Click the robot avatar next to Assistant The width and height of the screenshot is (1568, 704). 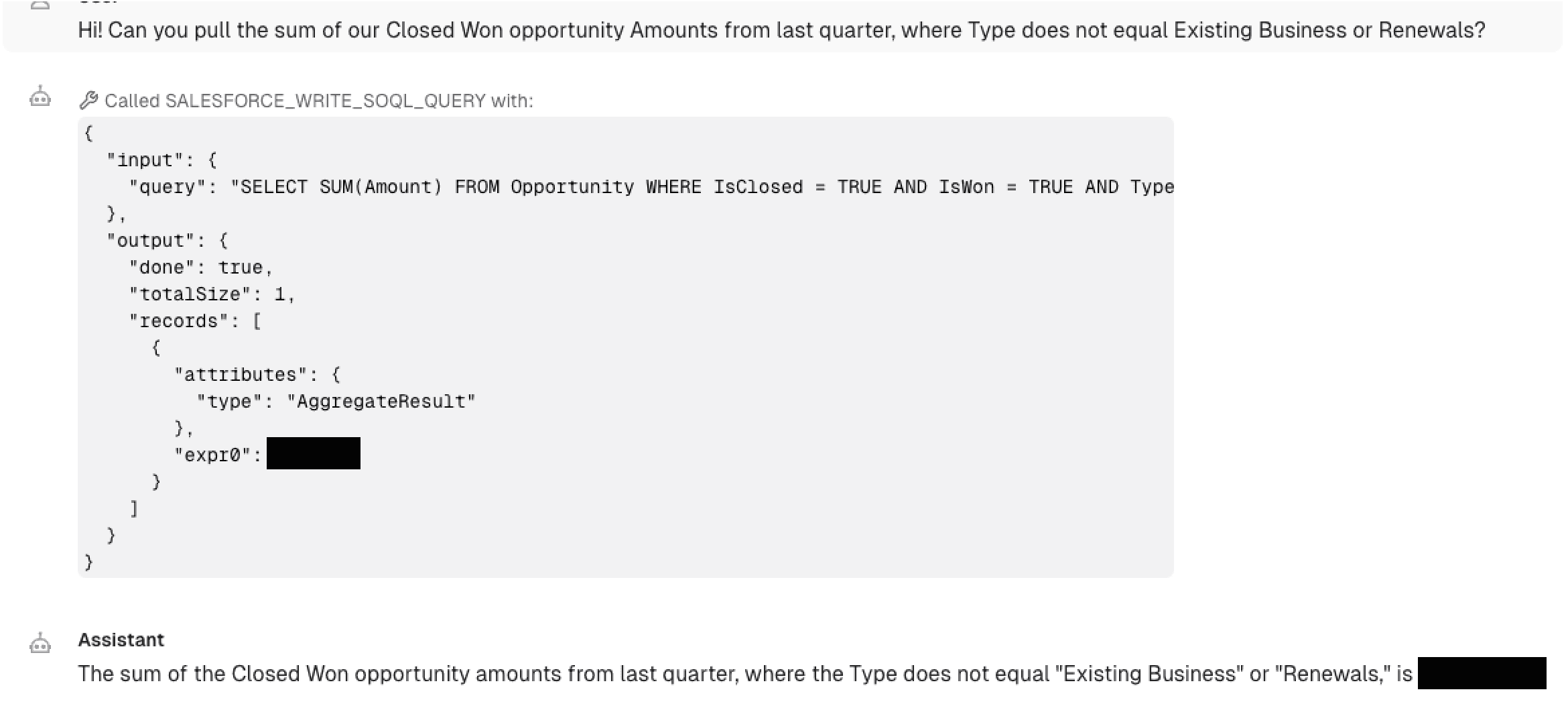40,644
